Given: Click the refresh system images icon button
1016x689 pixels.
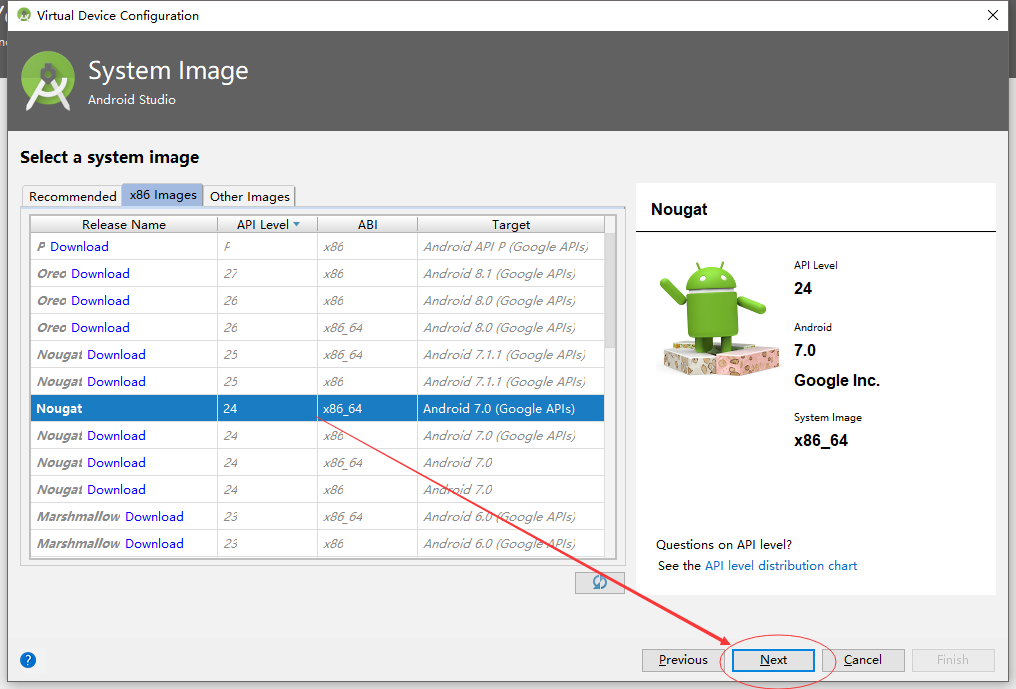Looking at the screenshot, I should click(599, 582).
